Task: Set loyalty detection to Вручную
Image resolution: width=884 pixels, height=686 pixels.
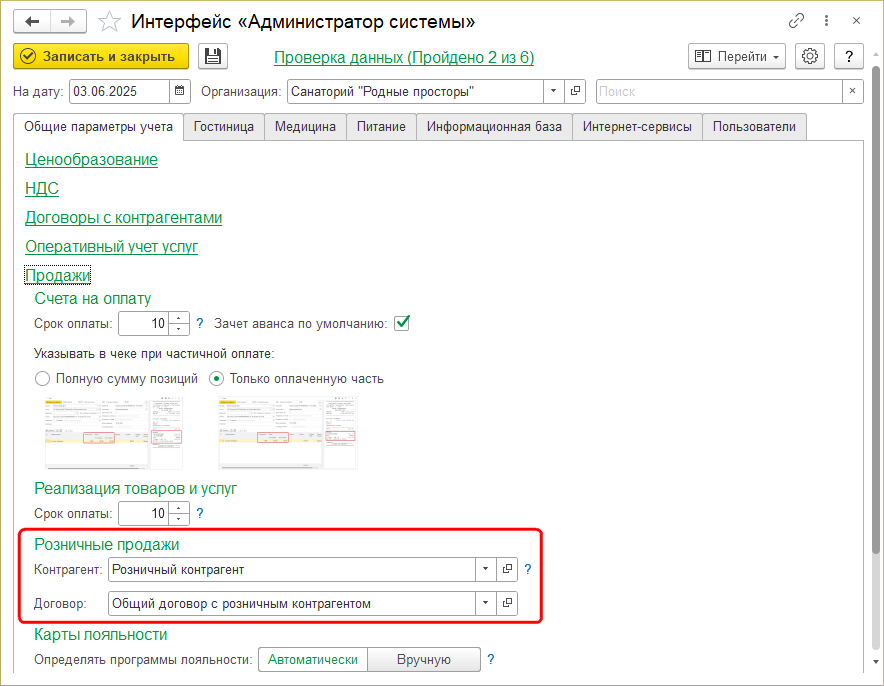Action: click(424, 660)
